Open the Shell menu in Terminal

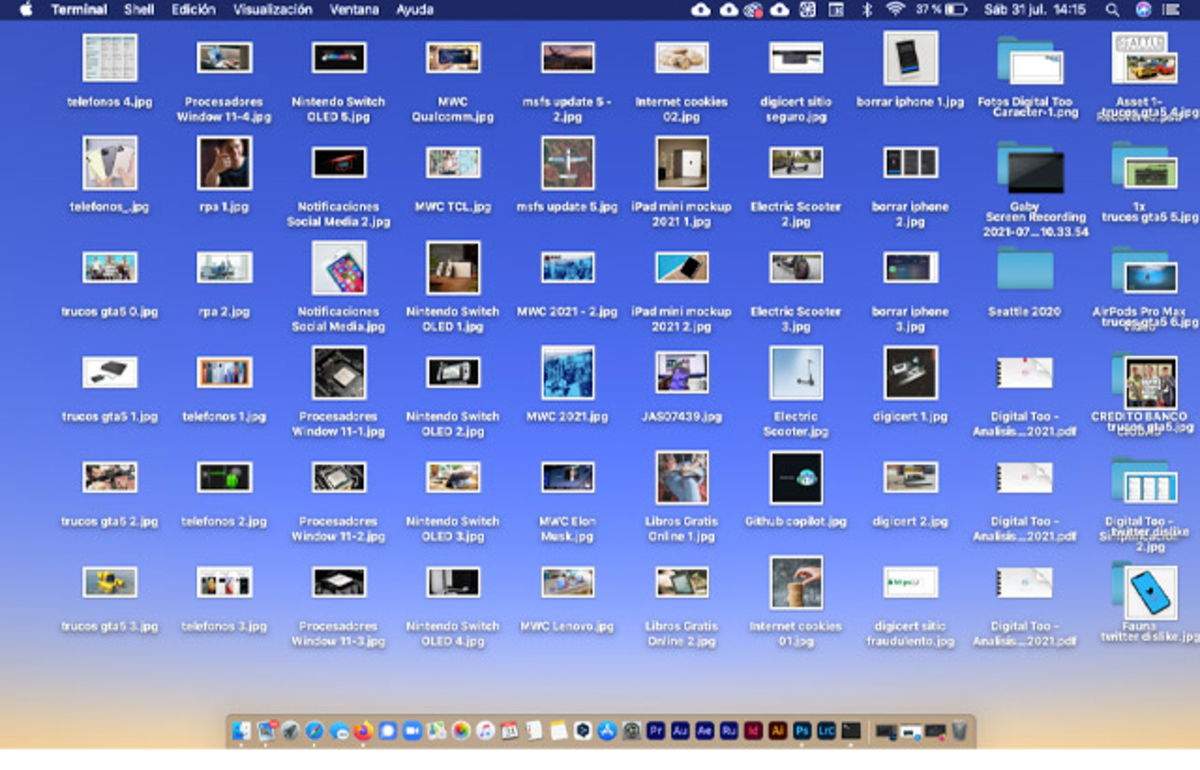coord(139,10)
